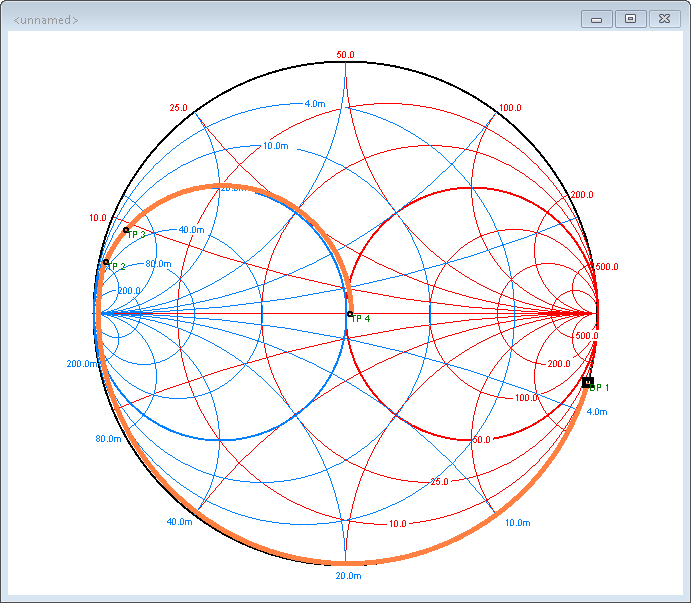Click the TP 2 data point marker
Viewport: 691px width, 603px height.
click(106, 263)
